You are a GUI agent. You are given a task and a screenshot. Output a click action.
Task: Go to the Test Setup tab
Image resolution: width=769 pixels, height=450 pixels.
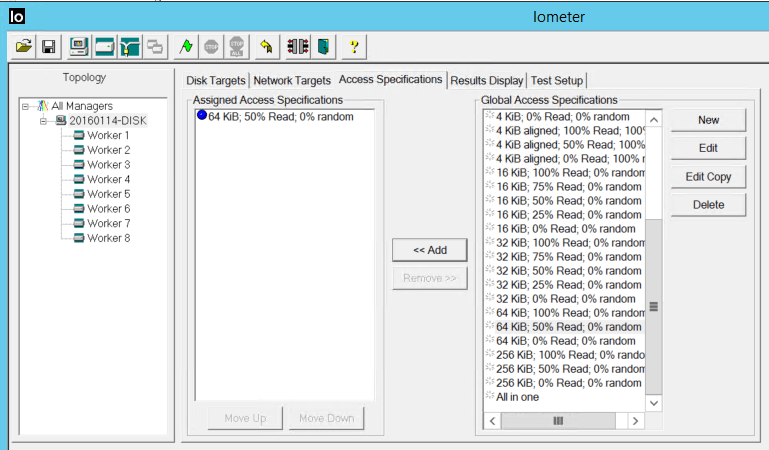557,80
